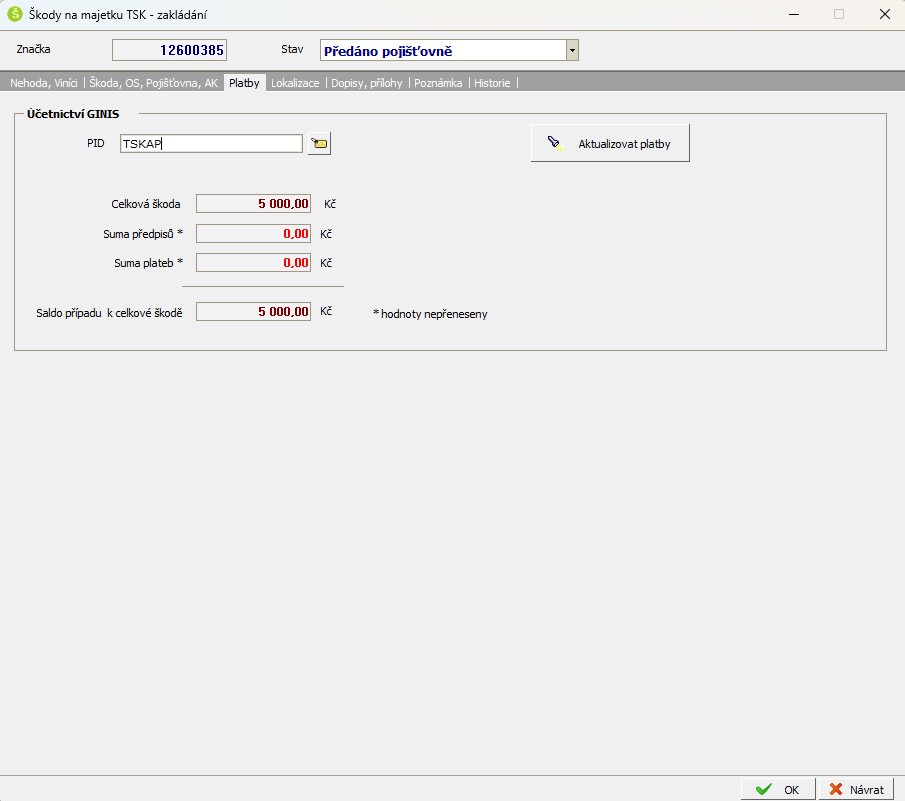The height and width of the screenshot is (801, 905).
Task: Expand the Stav dropdown arrow
Action: (571, 50)
